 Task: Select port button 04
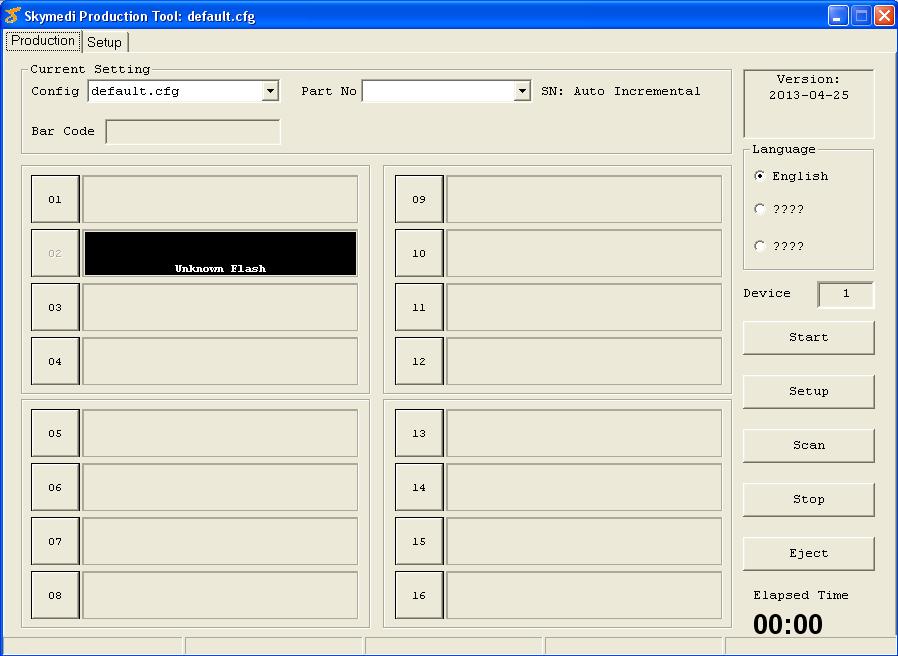tap(55, 361)
